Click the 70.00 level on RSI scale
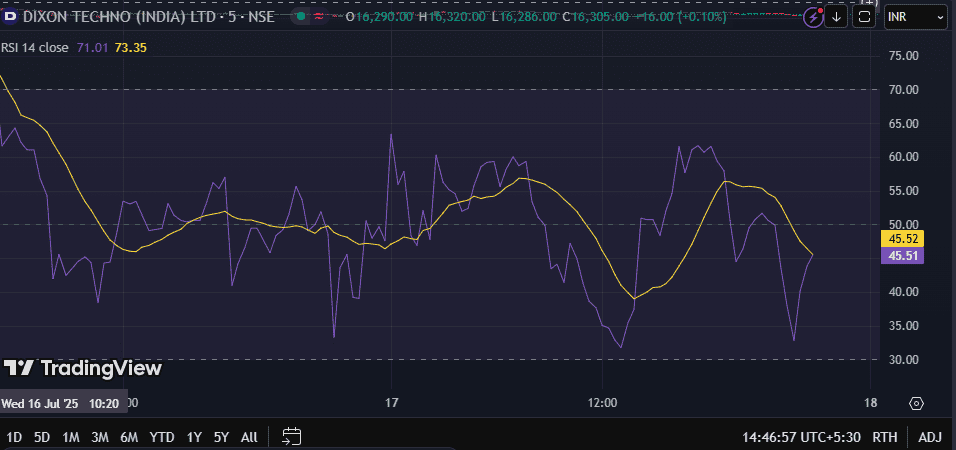Image resolution: width=956 pixels, height=450 pixels. click(x=904, y=90)
